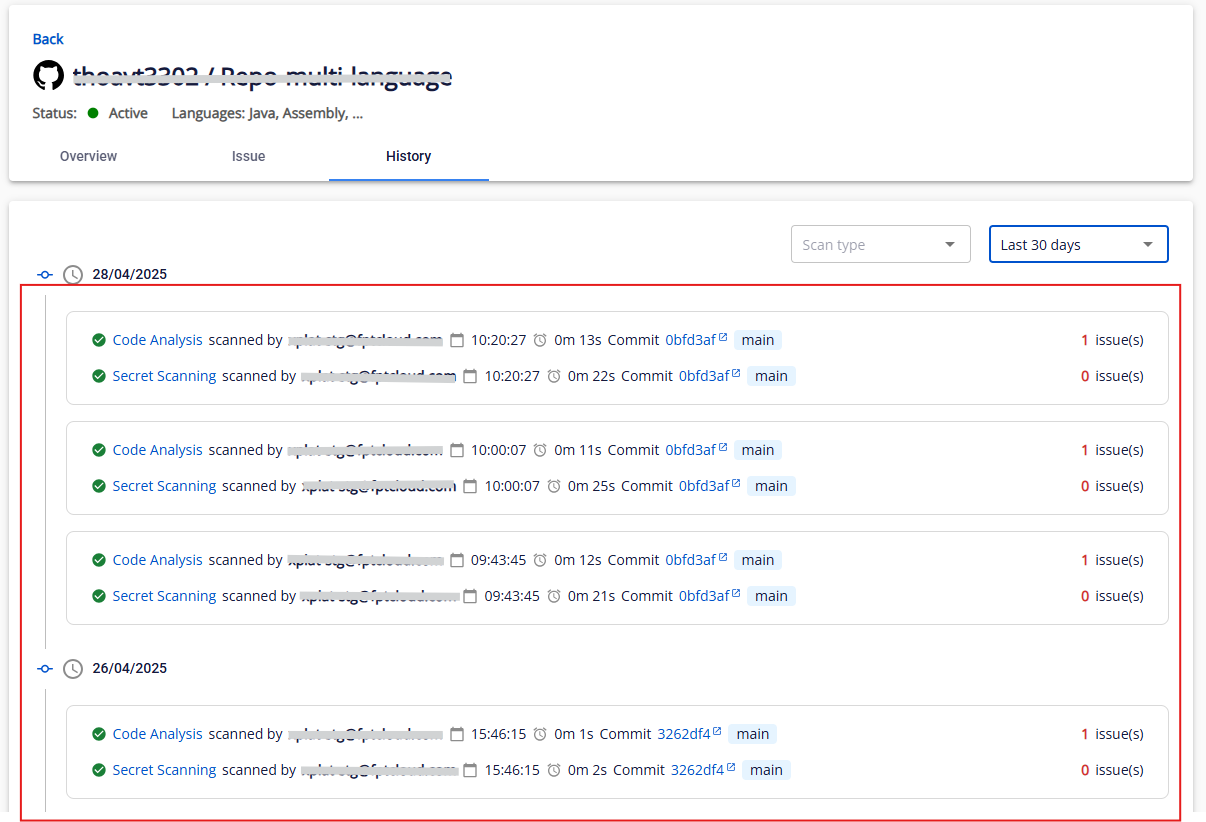Screen dimensions: 1206x822
Task: Click the alarm clock icon before 0m 11s
Action: 540,450
